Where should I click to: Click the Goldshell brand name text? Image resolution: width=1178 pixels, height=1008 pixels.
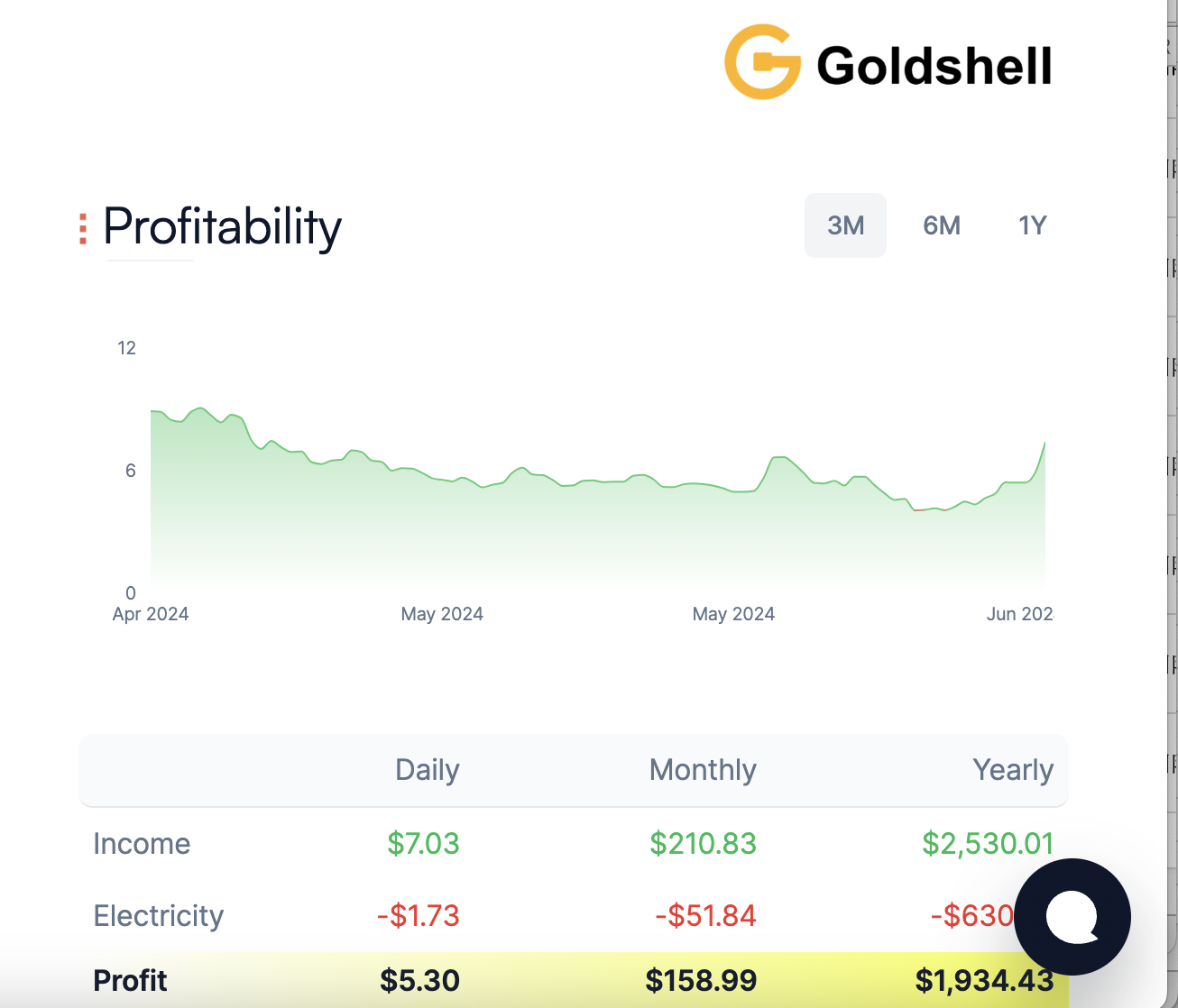934,66
